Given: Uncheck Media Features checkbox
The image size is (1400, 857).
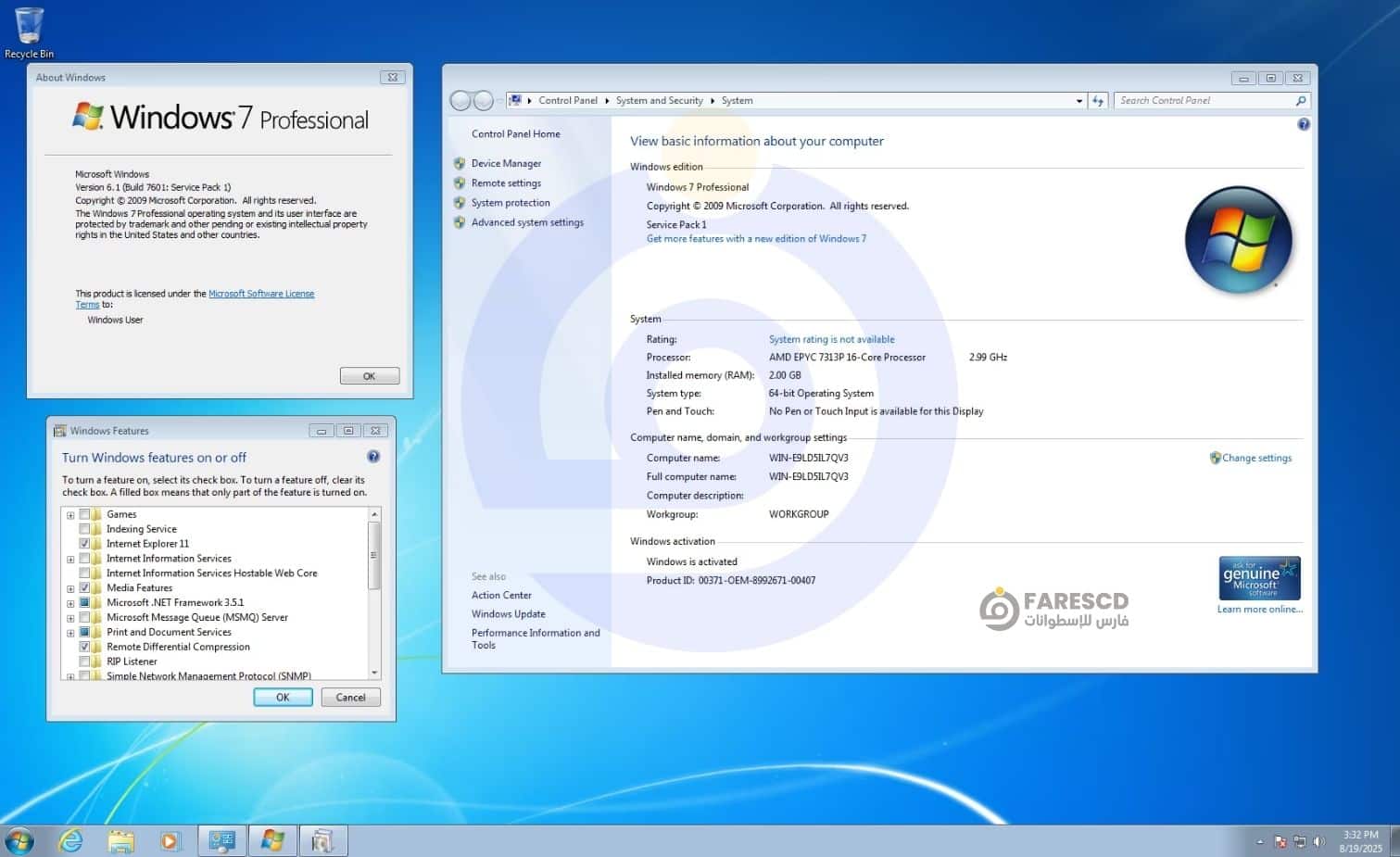Looking at the screenshot, I should (x=84, y=587).
